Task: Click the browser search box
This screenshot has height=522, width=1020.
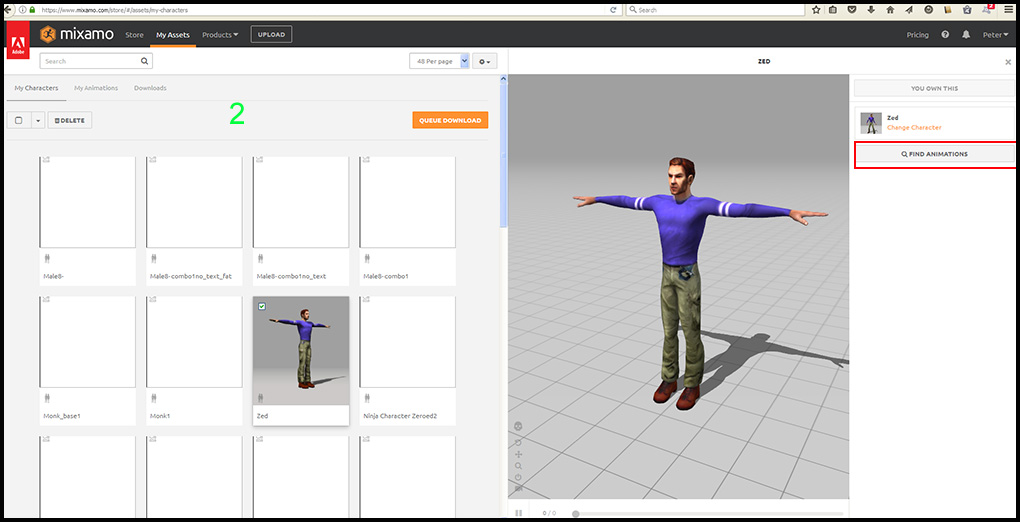Action: [x=714, y=10]
